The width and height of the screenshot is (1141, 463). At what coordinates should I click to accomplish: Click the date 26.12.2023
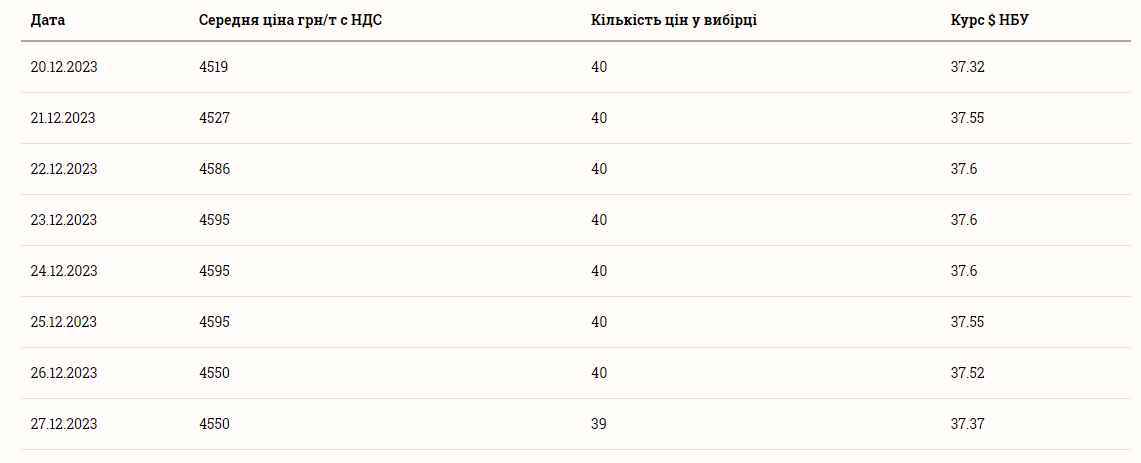pyautogui.click(x=64, y=373)
